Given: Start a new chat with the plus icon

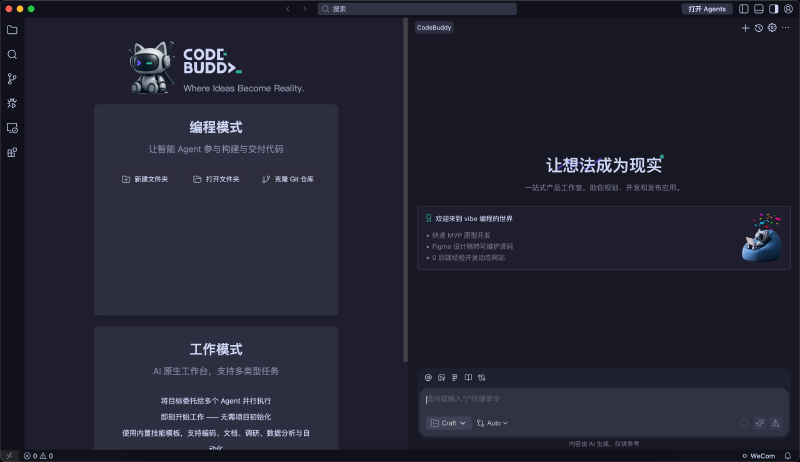Looking at the screenshot, I should 745,28.
